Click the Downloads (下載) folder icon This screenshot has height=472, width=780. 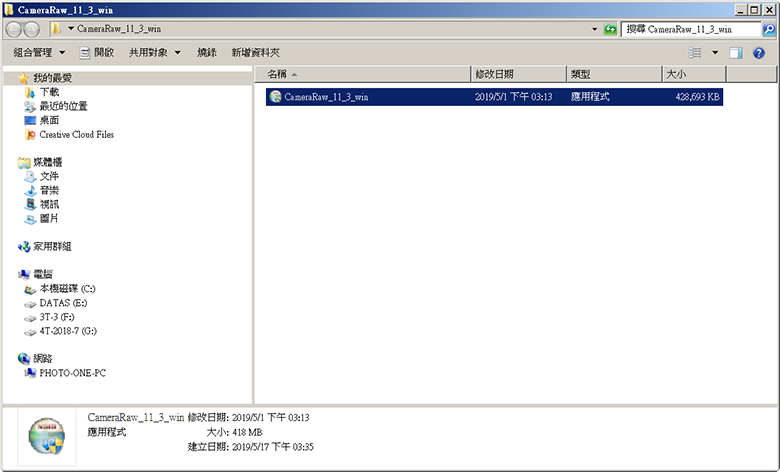(x=30, y=92)
